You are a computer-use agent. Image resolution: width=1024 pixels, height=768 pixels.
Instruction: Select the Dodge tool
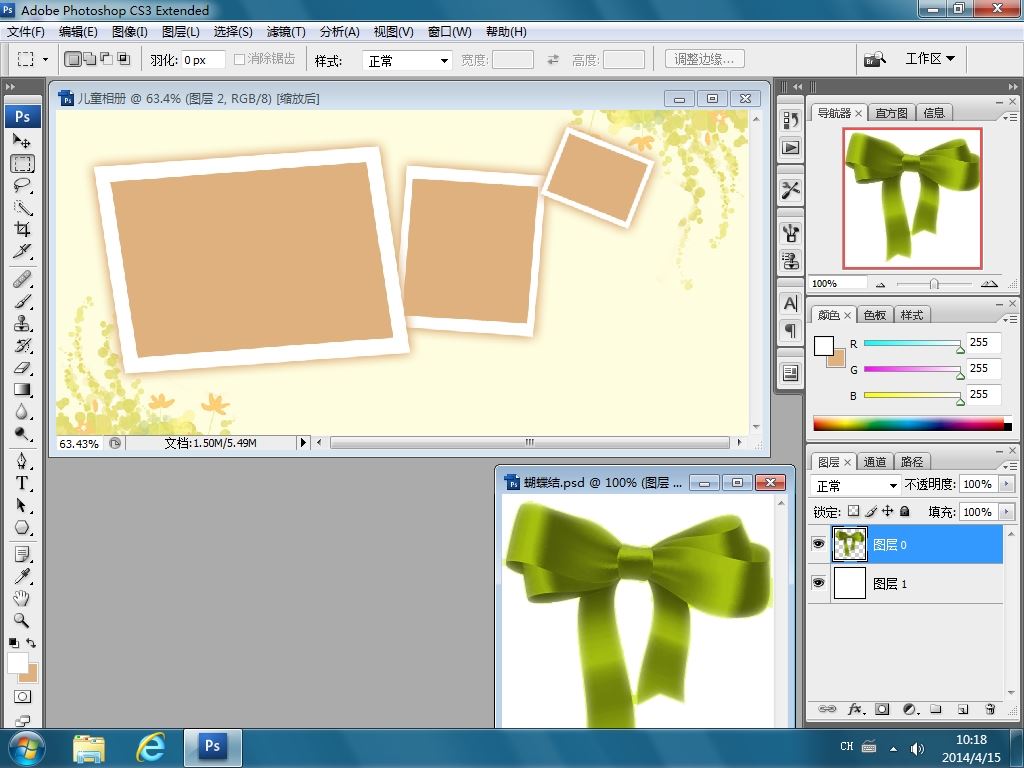(x=22, y=434)
